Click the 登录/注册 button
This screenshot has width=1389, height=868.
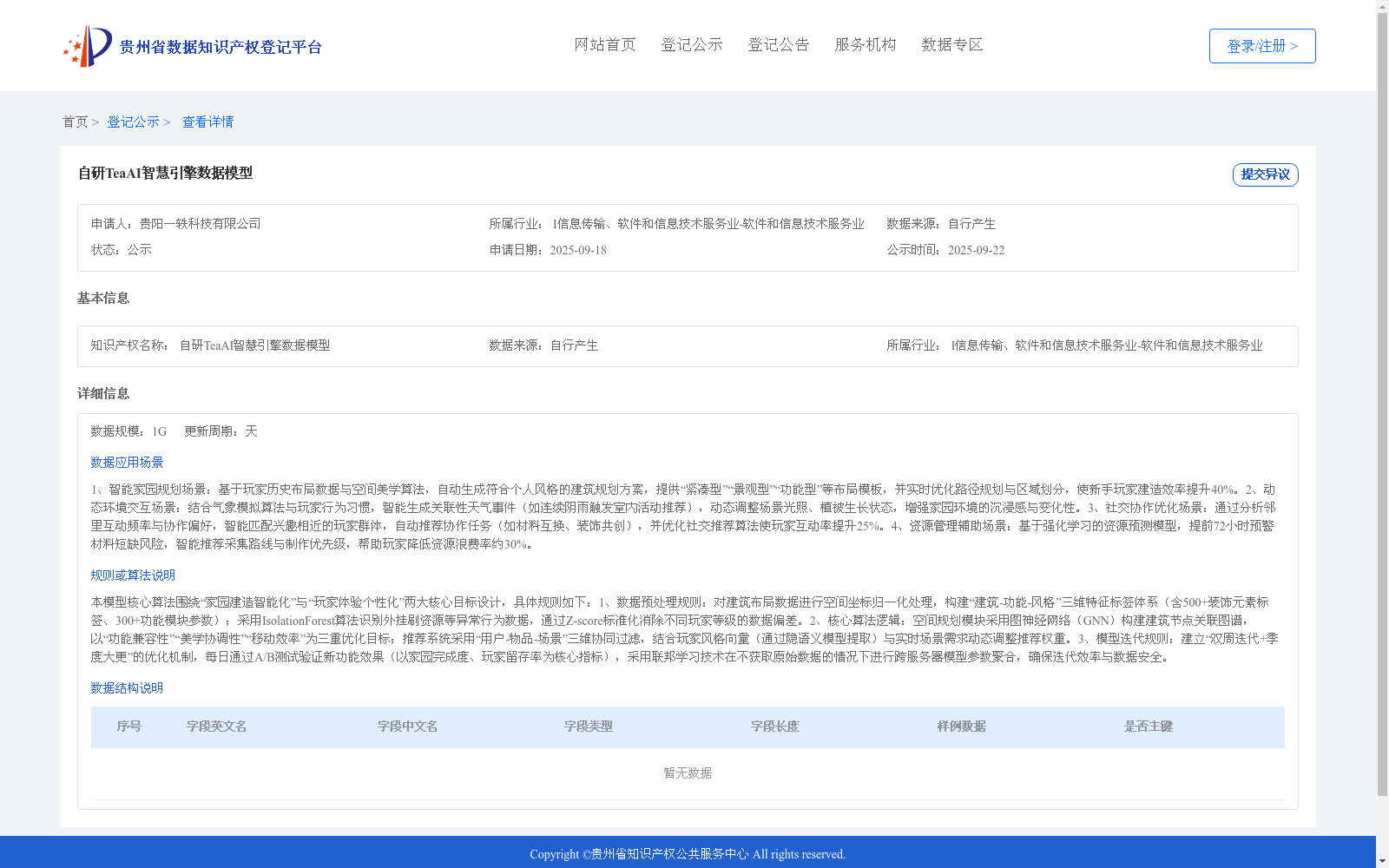(1262, 46)
